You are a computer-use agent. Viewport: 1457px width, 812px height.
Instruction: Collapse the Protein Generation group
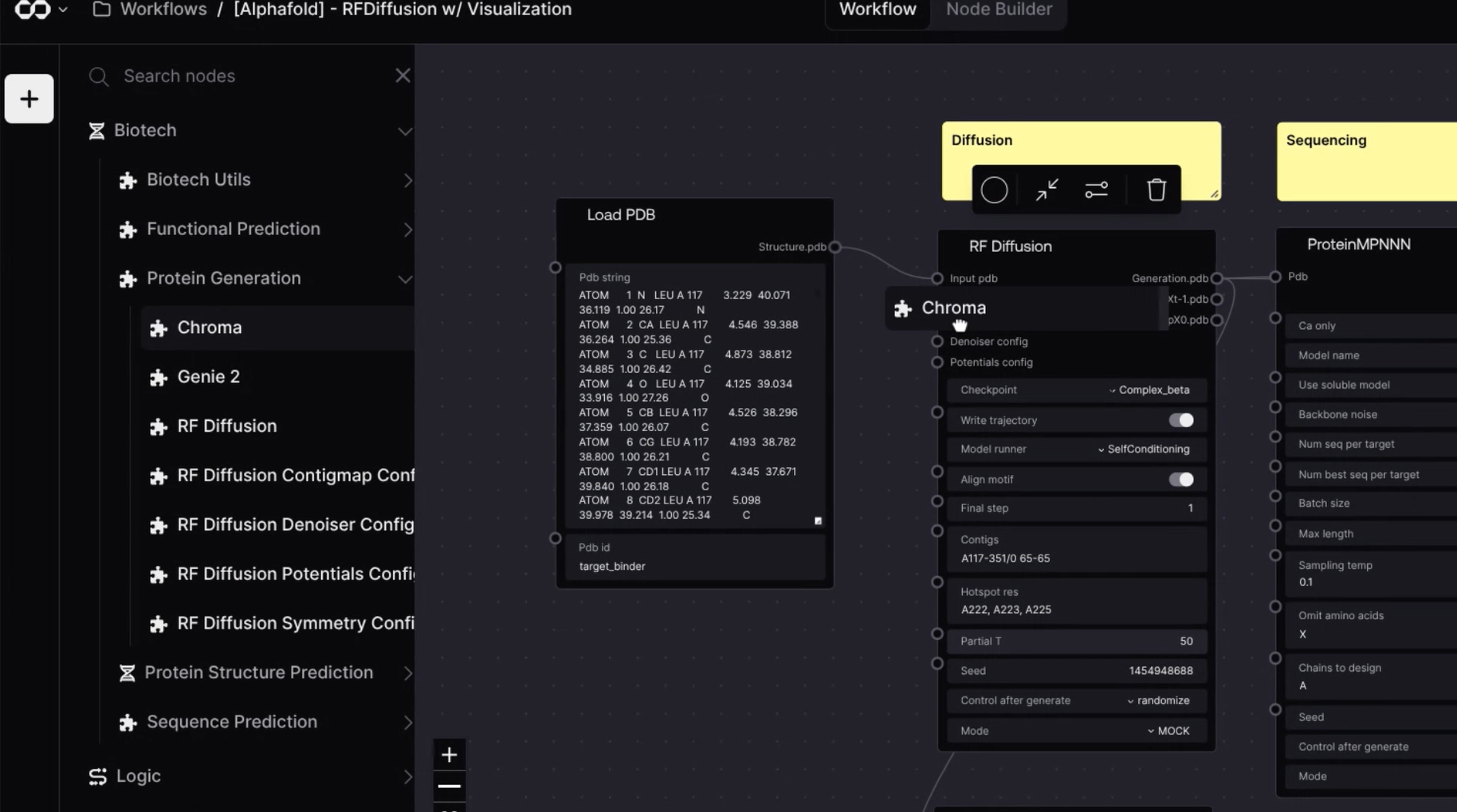(405, 279)
